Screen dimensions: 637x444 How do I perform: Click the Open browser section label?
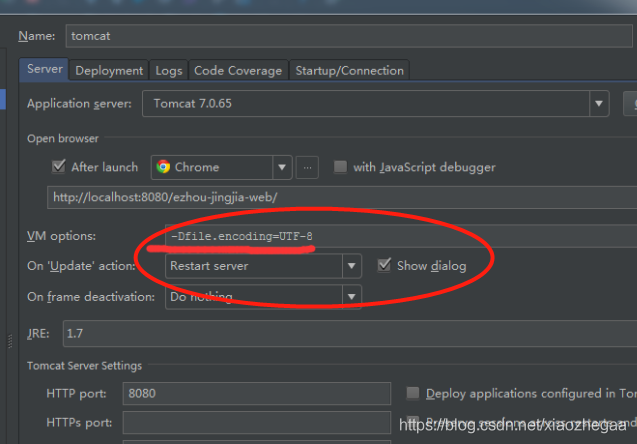[x=63, y=139]
